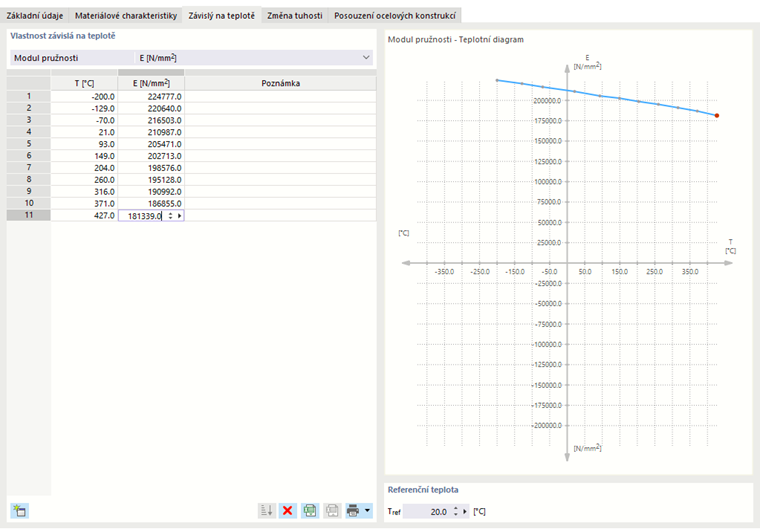Select row number 5 header

29,144
